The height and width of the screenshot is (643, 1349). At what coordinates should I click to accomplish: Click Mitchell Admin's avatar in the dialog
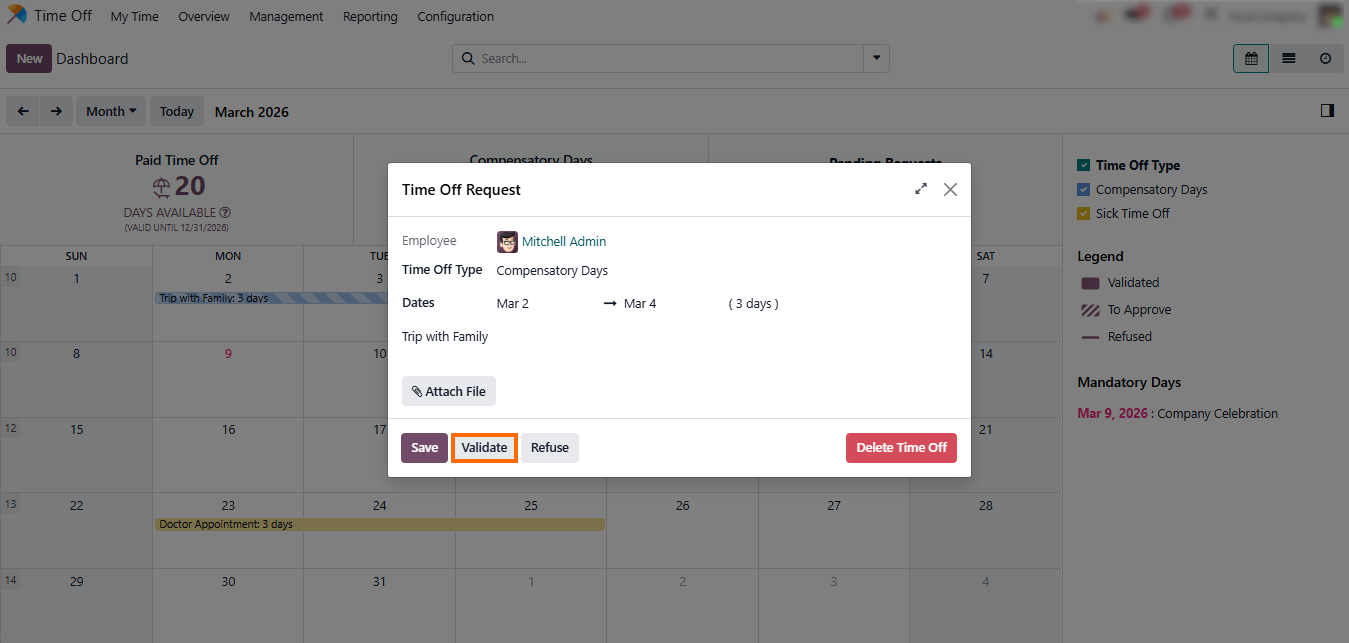coord(508,242)
